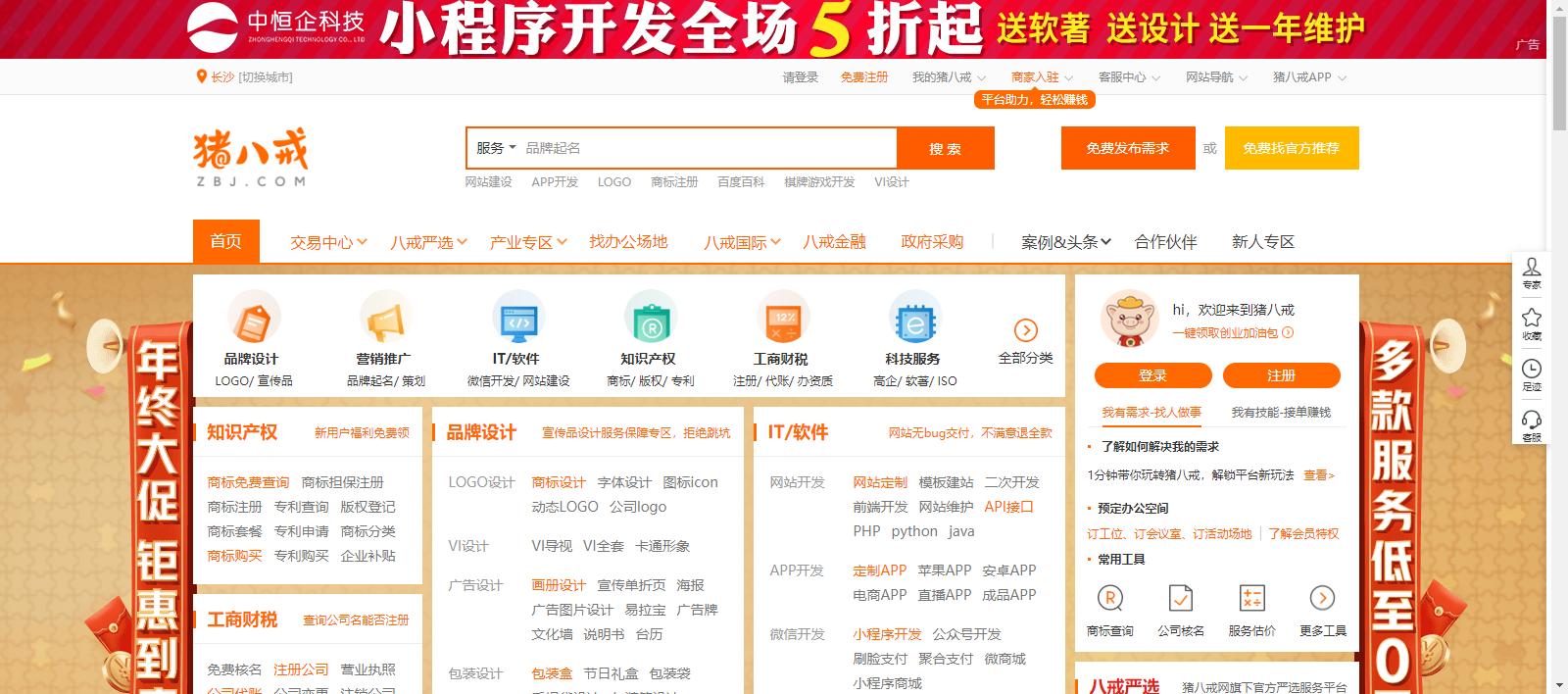Click the 登录 button in welcome panel

1153,375
